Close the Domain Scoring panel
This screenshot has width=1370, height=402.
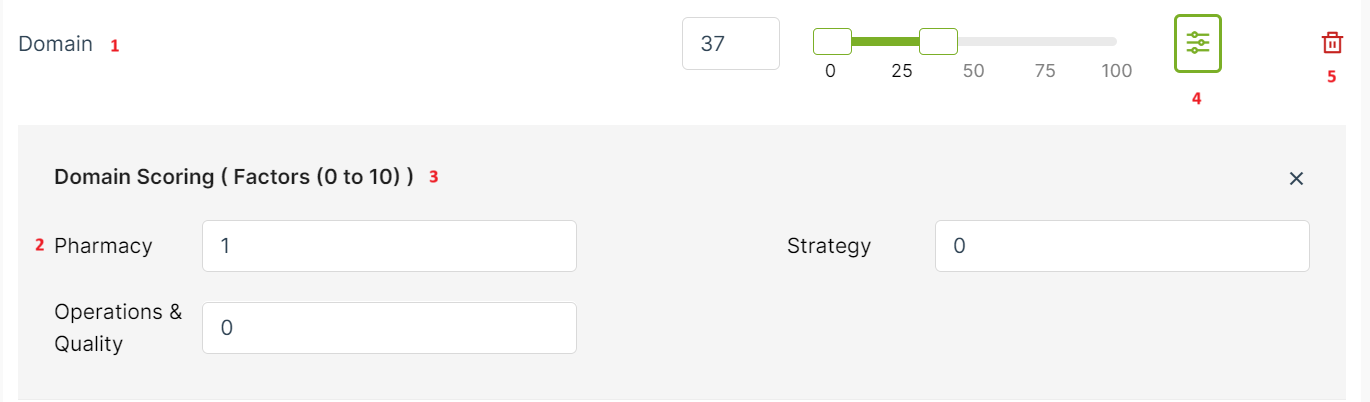coord(1296,178)
